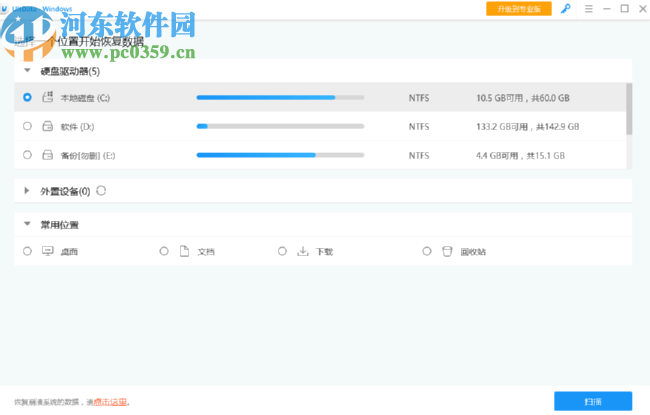
Task: Click the downloads arrow icon
Action: coord(303,251)
